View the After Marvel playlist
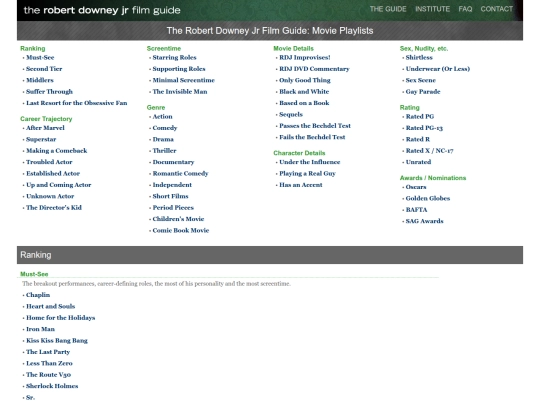540x405 pixels. point(45,128)
